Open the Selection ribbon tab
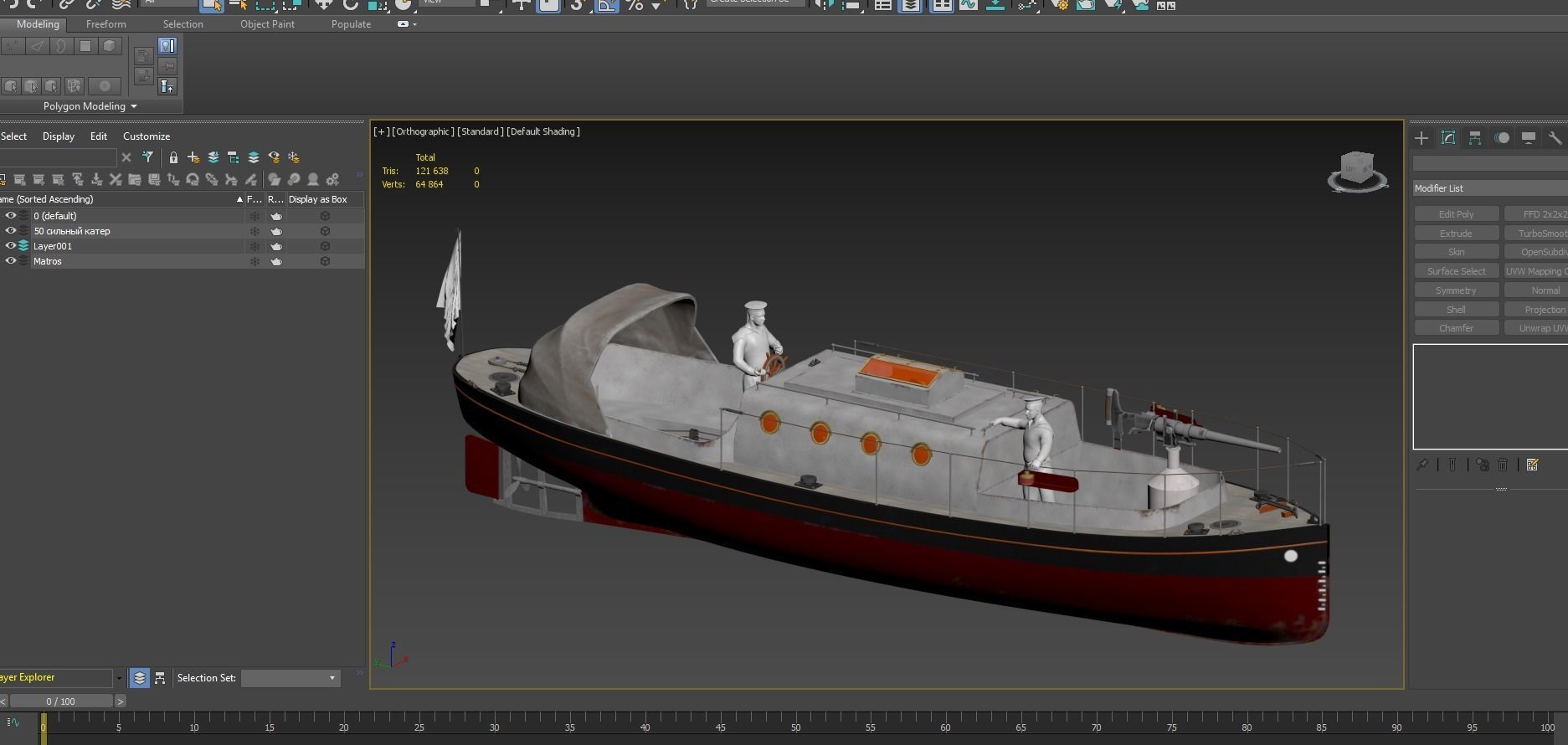The width and height of the screenshot is (1568, 745). tap(183, 24)
